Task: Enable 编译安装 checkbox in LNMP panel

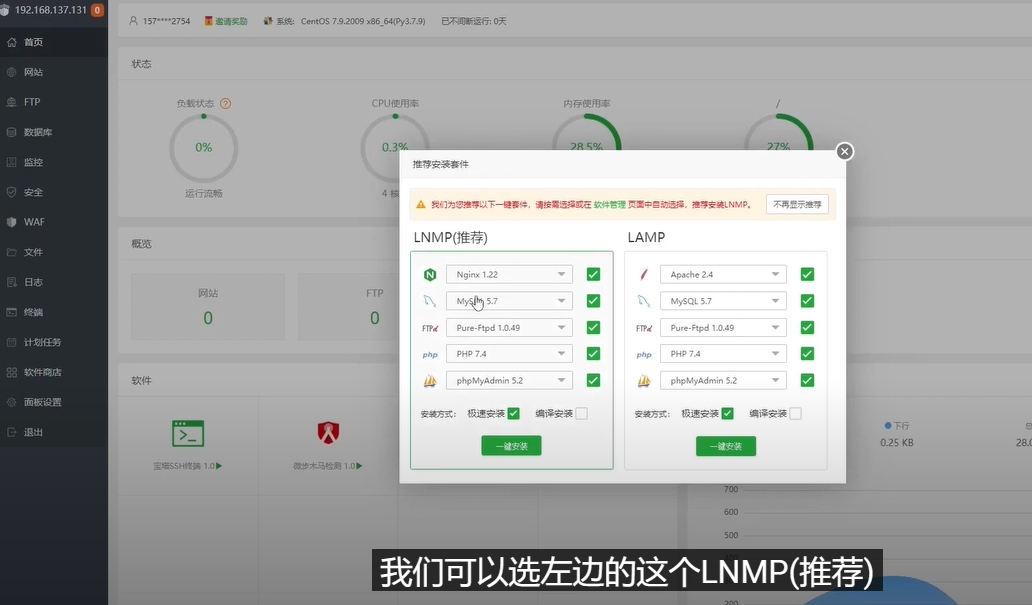Action: coord(581,413)
